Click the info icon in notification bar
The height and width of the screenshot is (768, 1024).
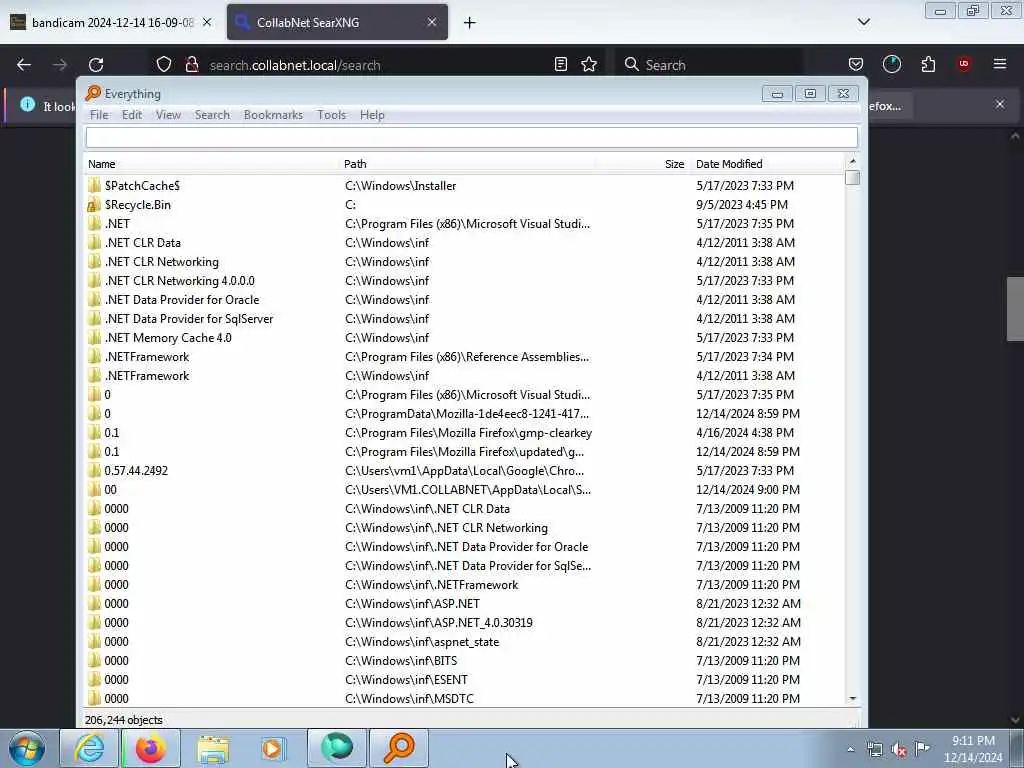[27, 104]
